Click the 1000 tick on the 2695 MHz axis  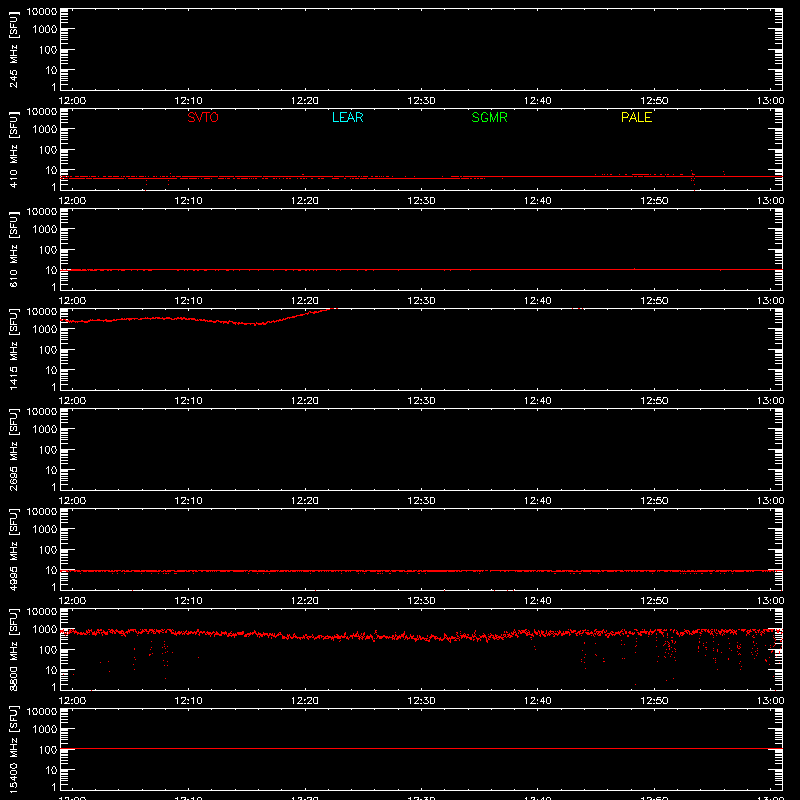(x=45, y=430)
